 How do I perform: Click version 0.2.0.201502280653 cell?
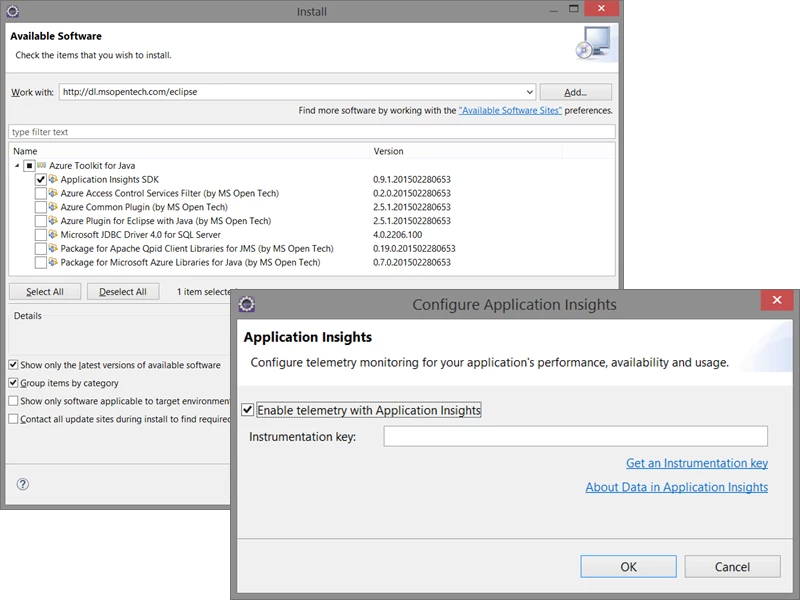[412, 193]
